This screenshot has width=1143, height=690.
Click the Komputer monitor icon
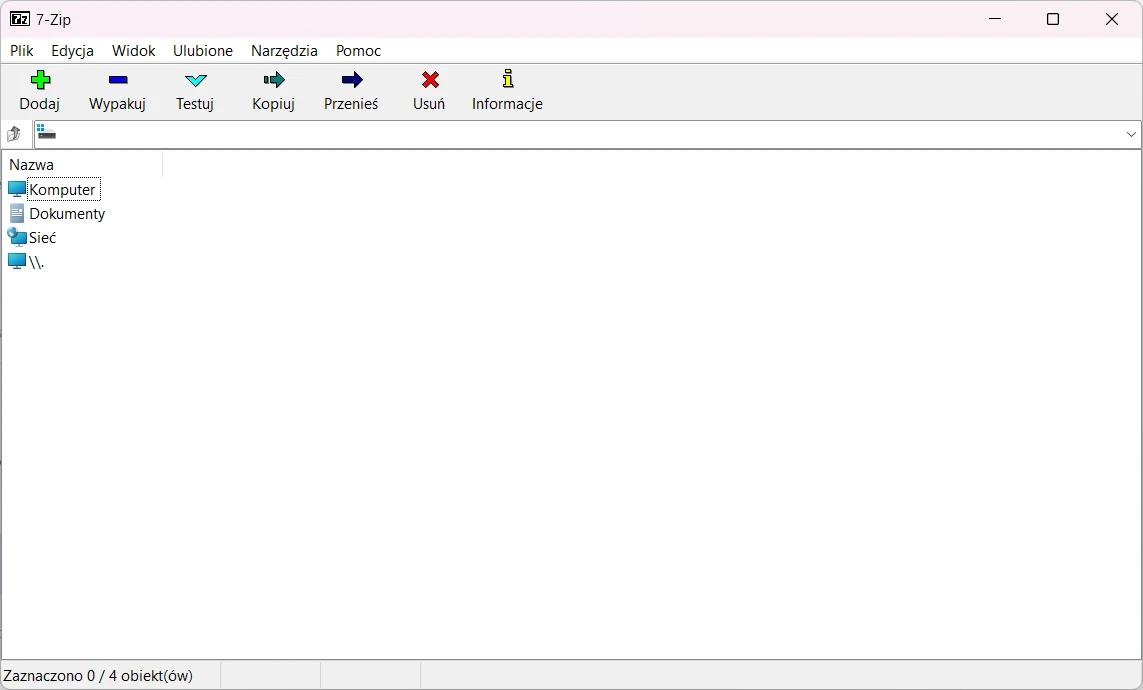click(x=17, y=189)
